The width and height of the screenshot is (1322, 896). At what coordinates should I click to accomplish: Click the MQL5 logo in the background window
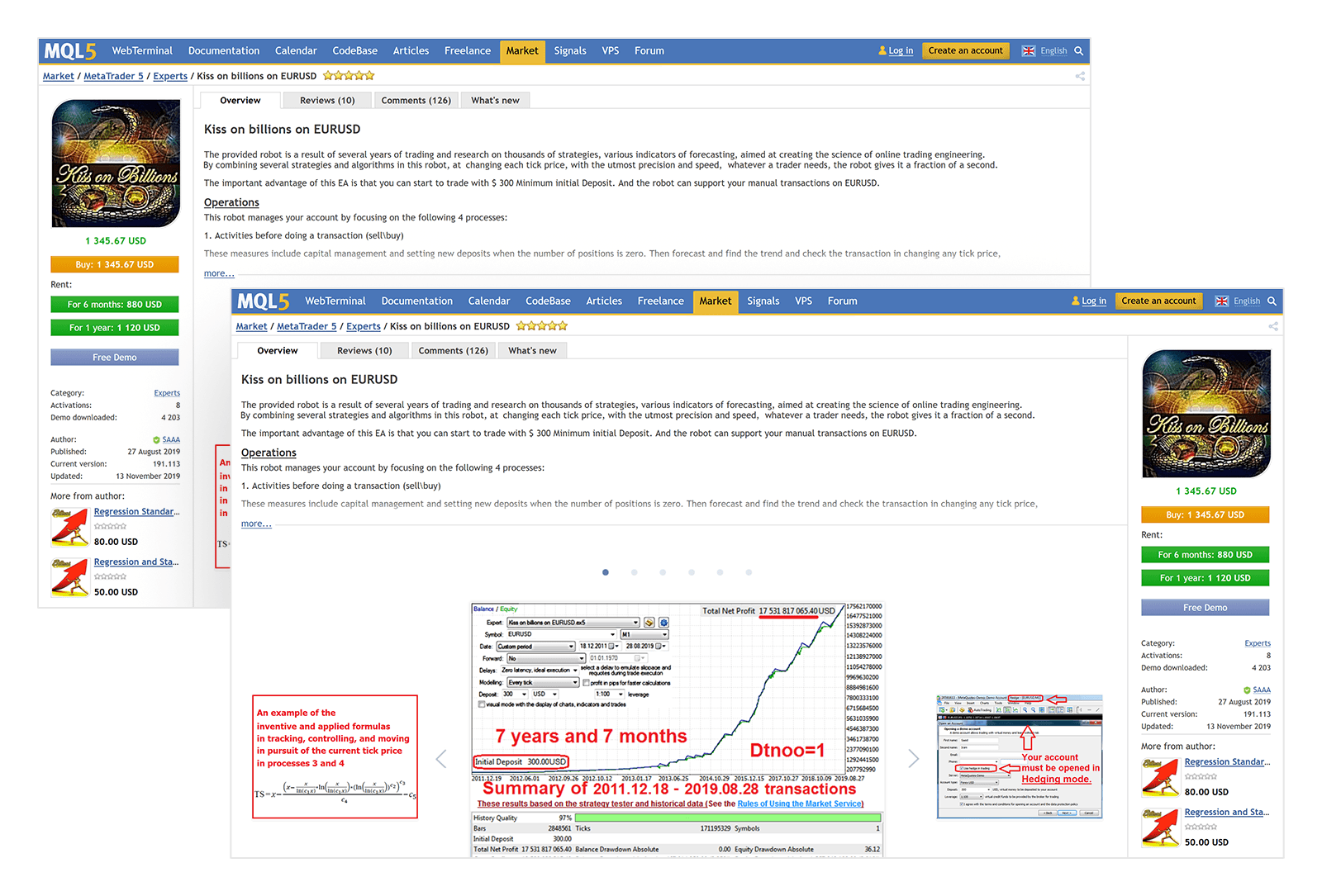click(x=70, y=51)
